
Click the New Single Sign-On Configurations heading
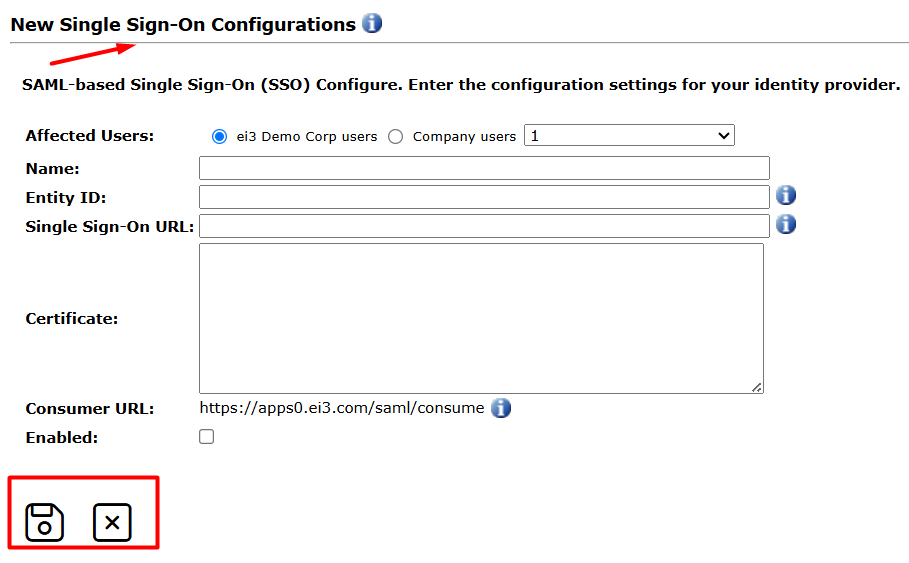pyautogui.click(x=183, y=24)
